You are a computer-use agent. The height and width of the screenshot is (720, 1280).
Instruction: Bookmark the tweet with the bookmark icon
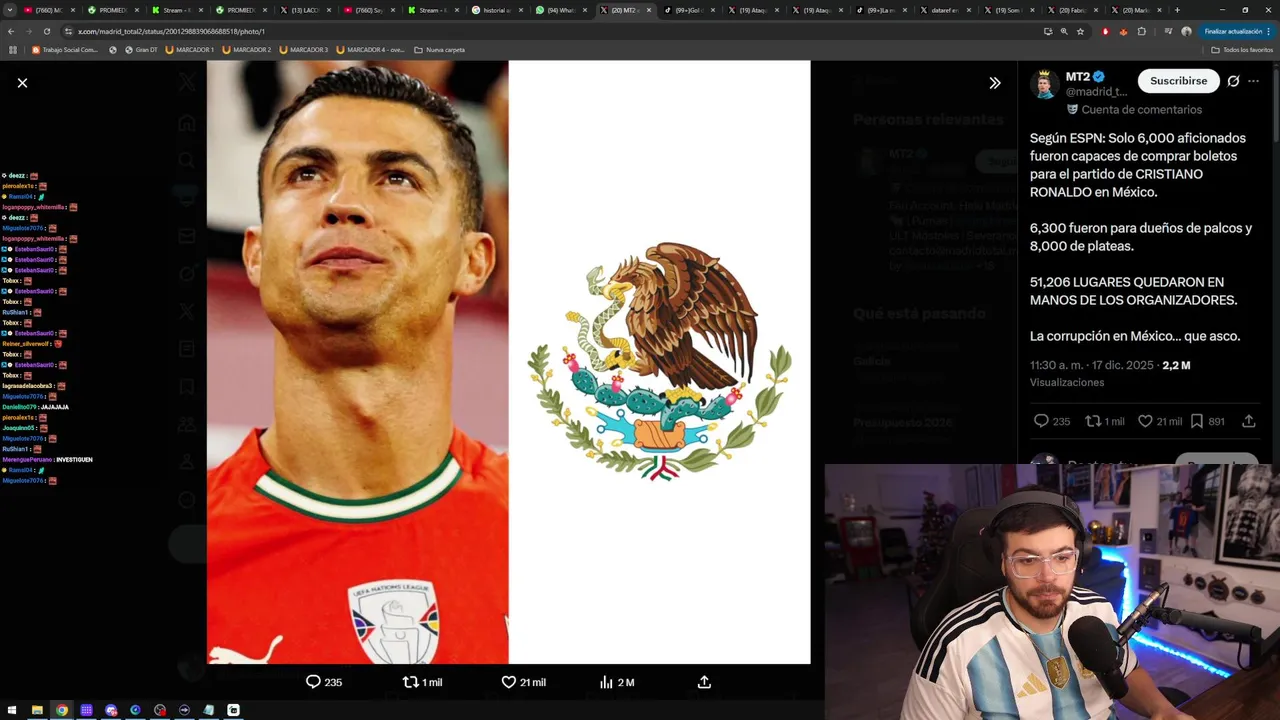tap(1197, 421)
